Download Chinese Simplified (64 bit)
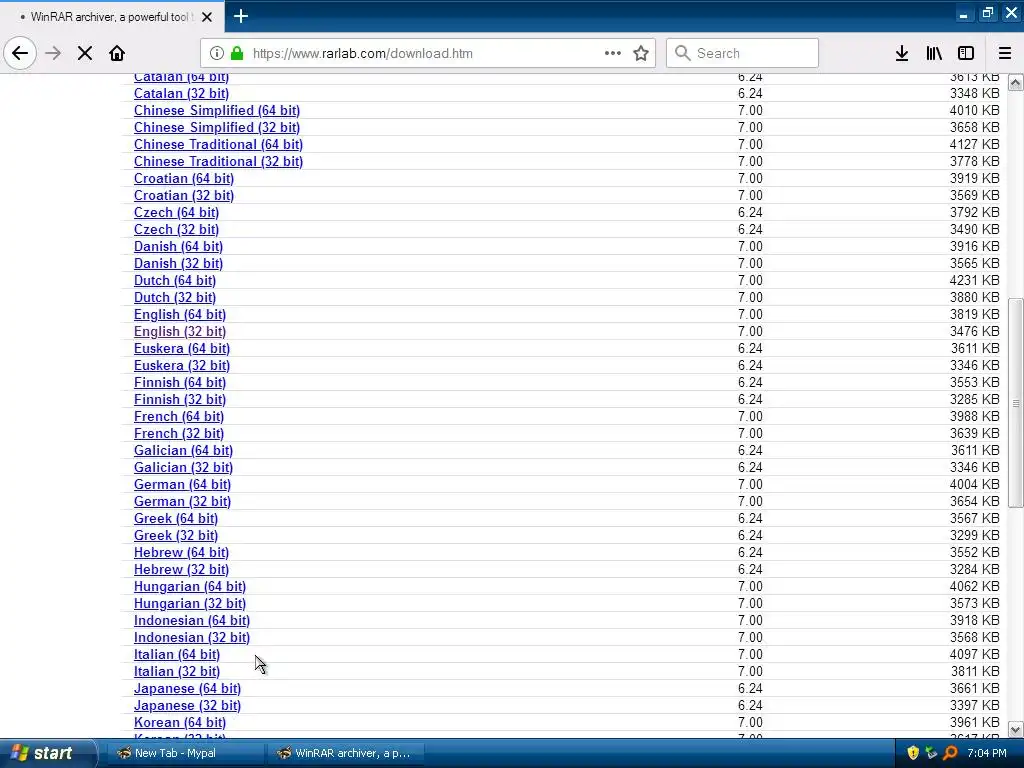This screenshot has height=768, width=1024. pos(217,110)
